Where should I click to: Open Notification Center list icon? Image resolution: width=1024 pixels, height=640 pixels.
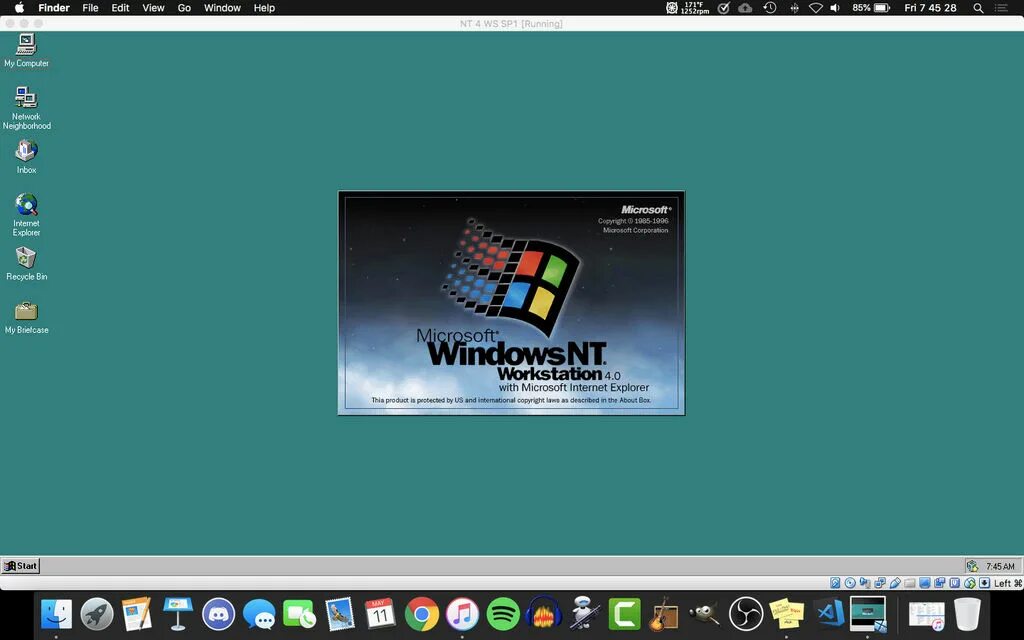coord(1001,8)
